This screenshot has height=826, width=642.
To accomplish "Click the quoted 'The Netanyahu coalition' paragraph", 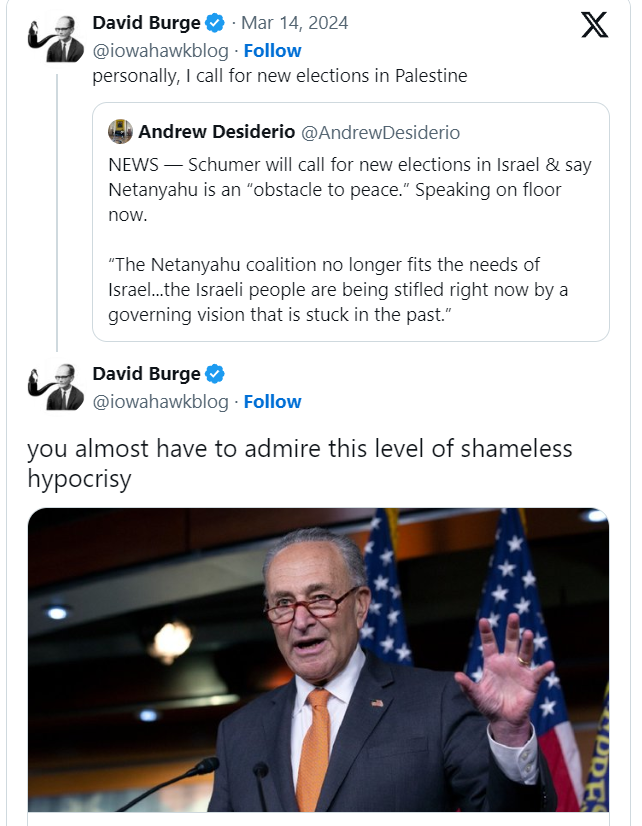I will 338,290.
